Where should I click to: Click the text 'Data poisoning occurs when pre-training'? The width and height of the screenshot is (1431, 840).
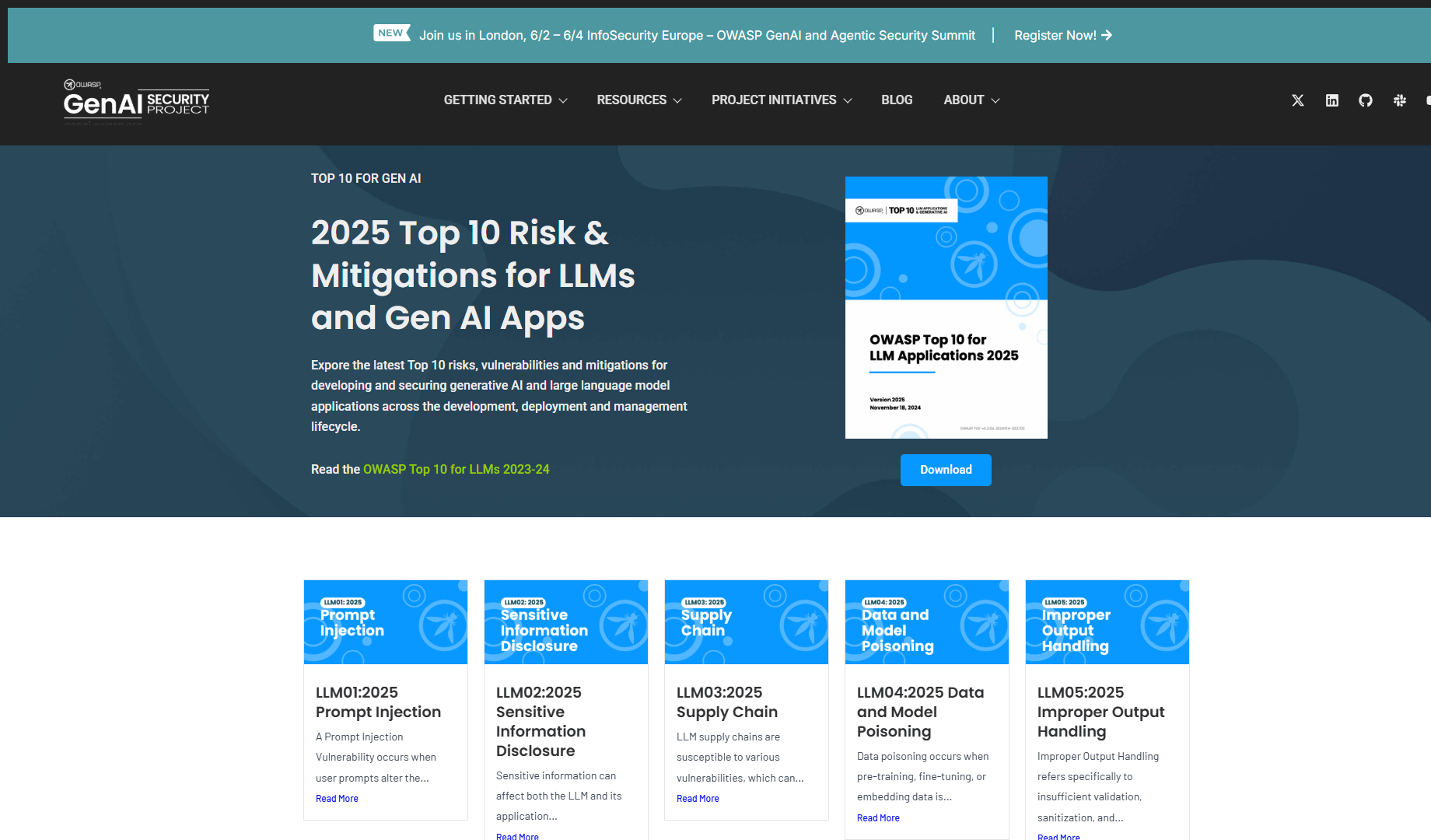pyautogui.click(x=923, y=766)
